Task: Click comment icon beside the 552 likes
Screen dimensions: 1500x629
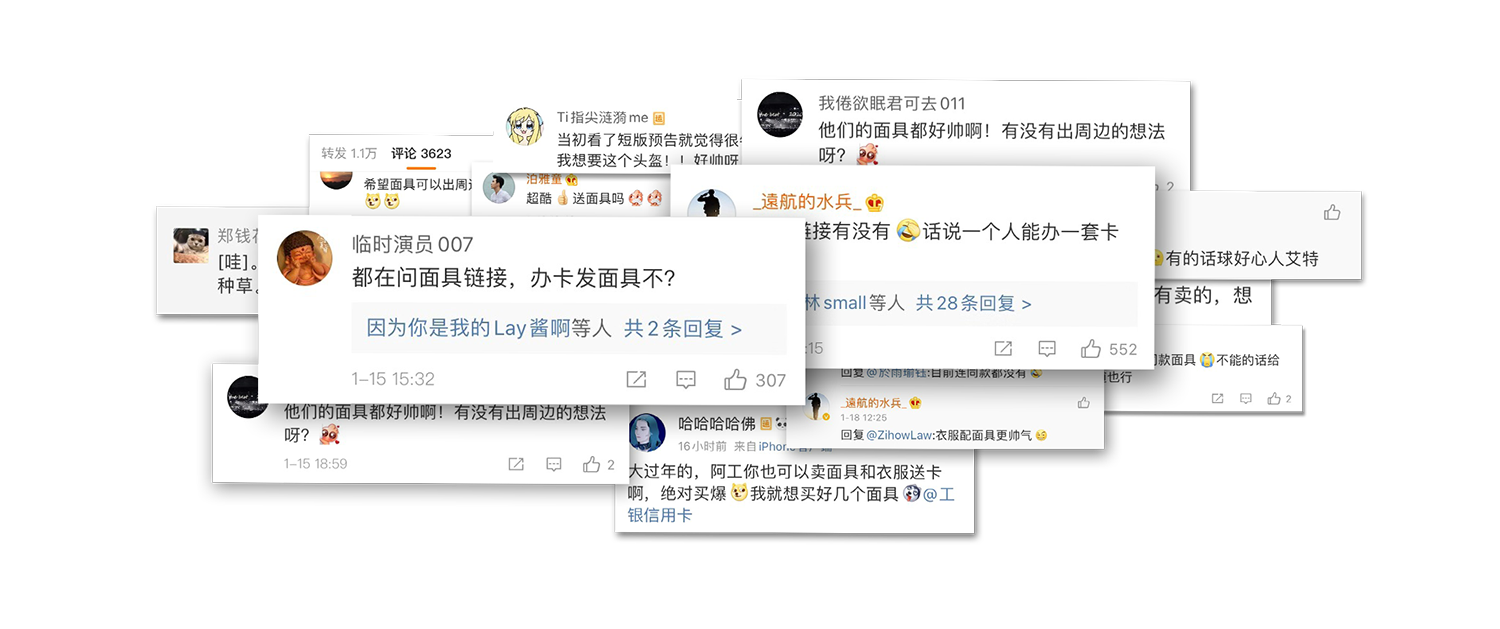Action: pos(1047,349)
